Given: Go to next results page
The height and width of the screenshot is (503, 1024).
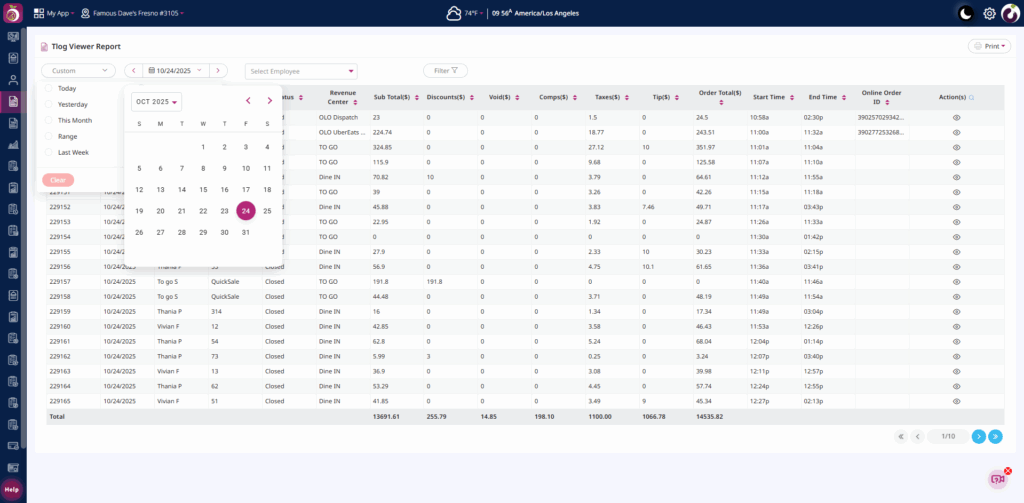Looking at the screenshot, I should point(978,436).
